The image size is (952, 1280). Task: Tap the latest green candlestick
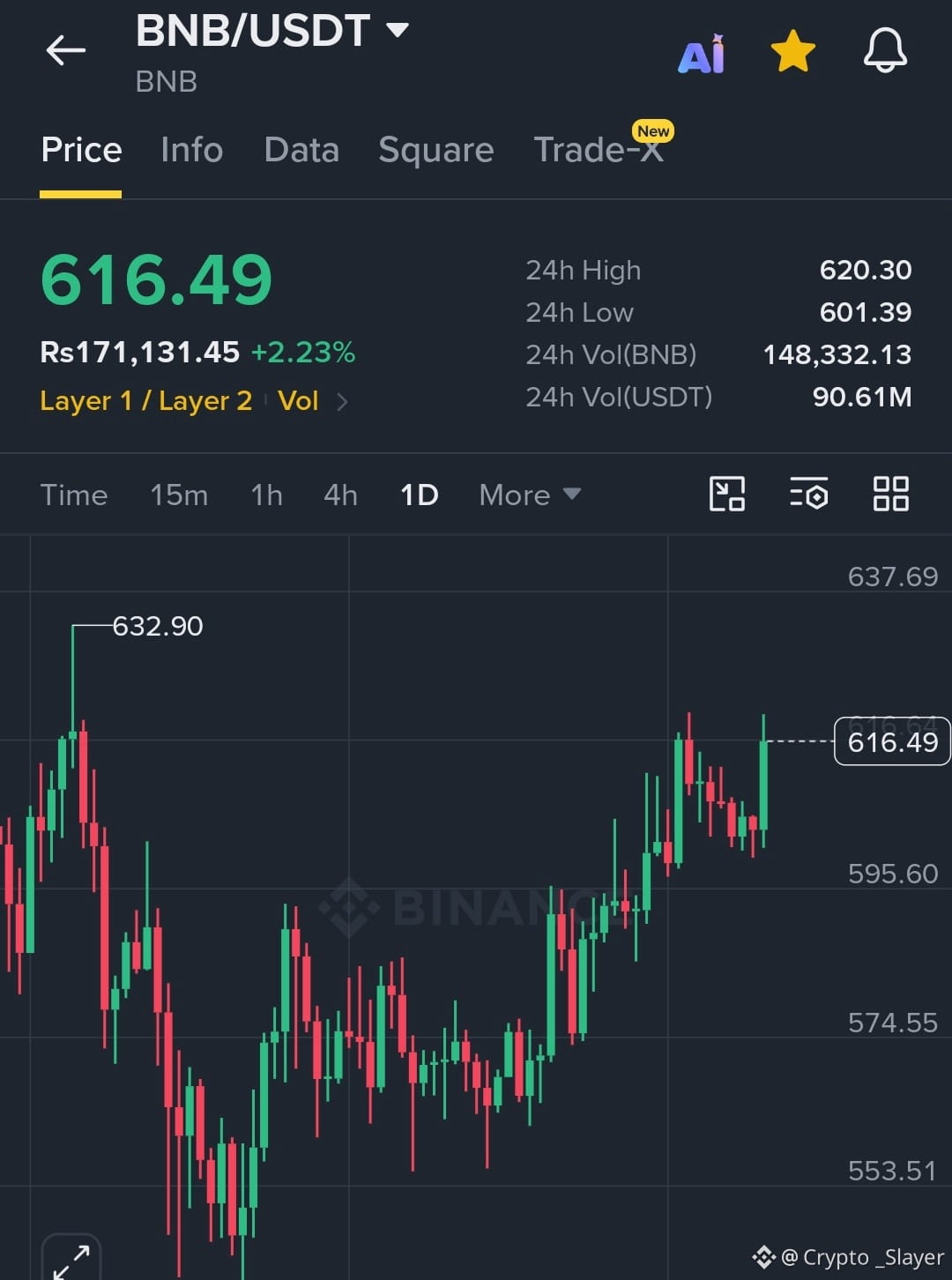coord(763,783)
